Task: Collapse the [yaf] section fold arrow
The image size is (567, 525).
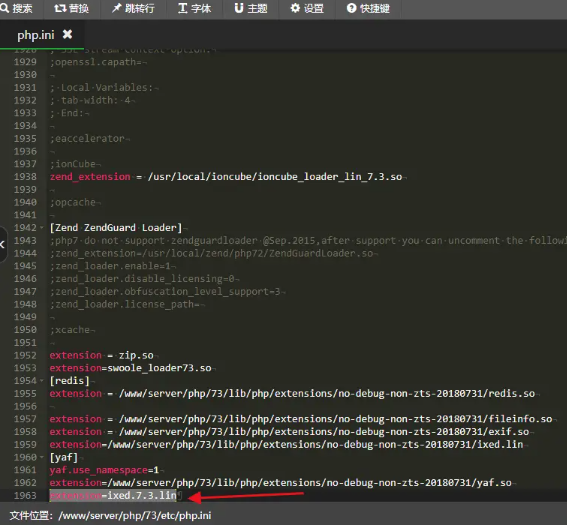Action: [42, 457]
